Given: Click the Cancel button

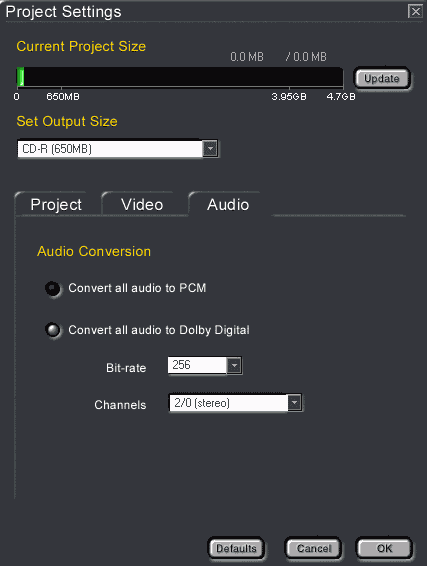Looking at the screenshot, I should point(314,549).
